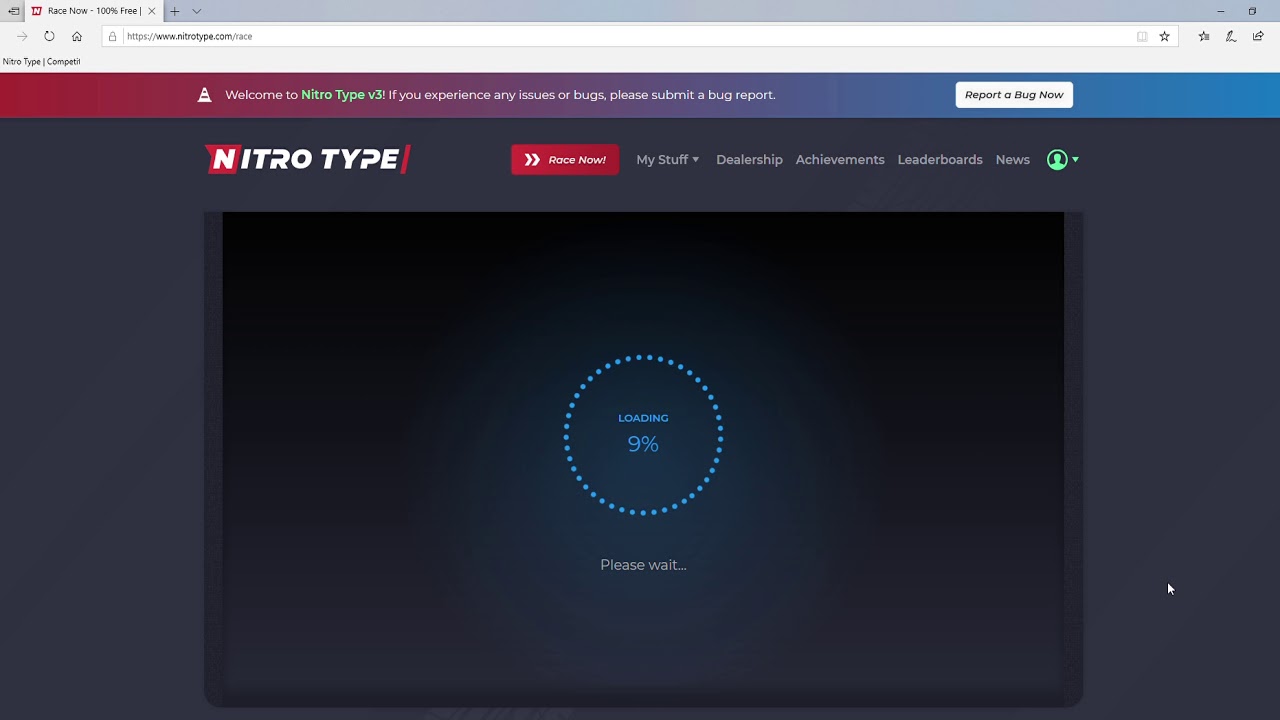Image resolution: width=1280 pixels, height=720 pixels.
Task: Close the Race Now tab
Action: tap(152, 11)
